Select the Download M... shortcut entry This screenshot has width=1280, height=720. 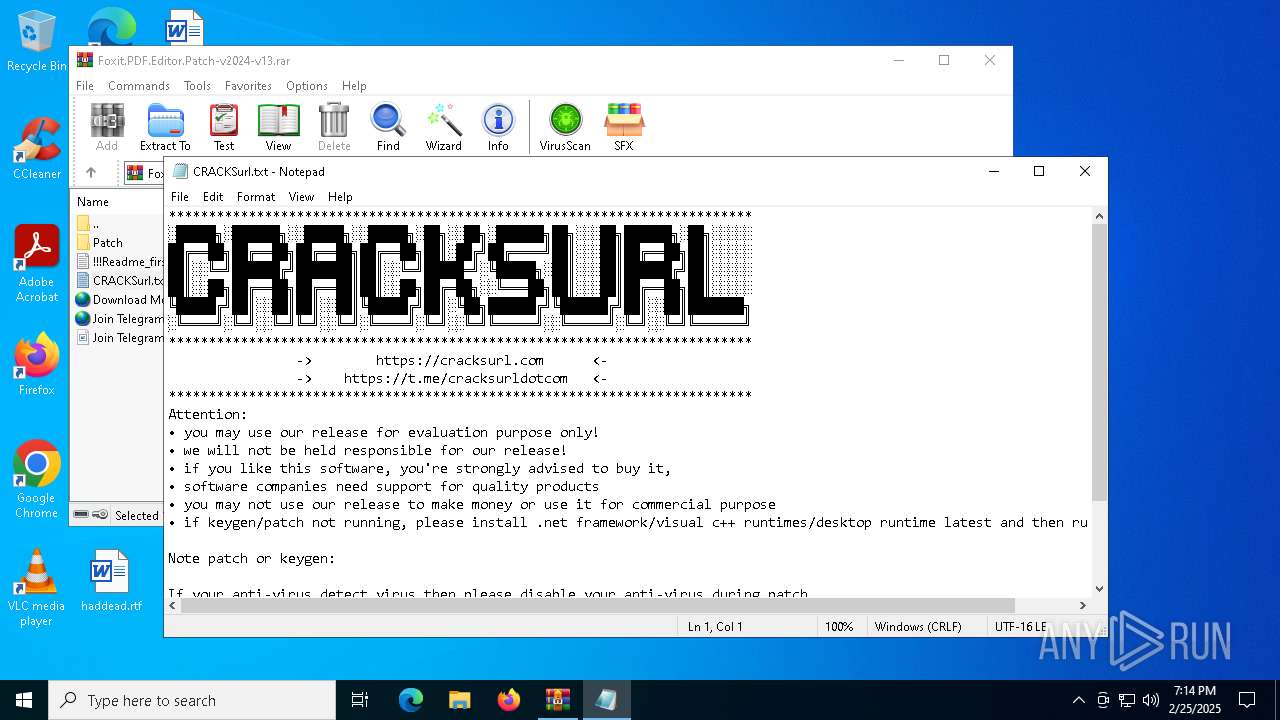click(119, 300)
